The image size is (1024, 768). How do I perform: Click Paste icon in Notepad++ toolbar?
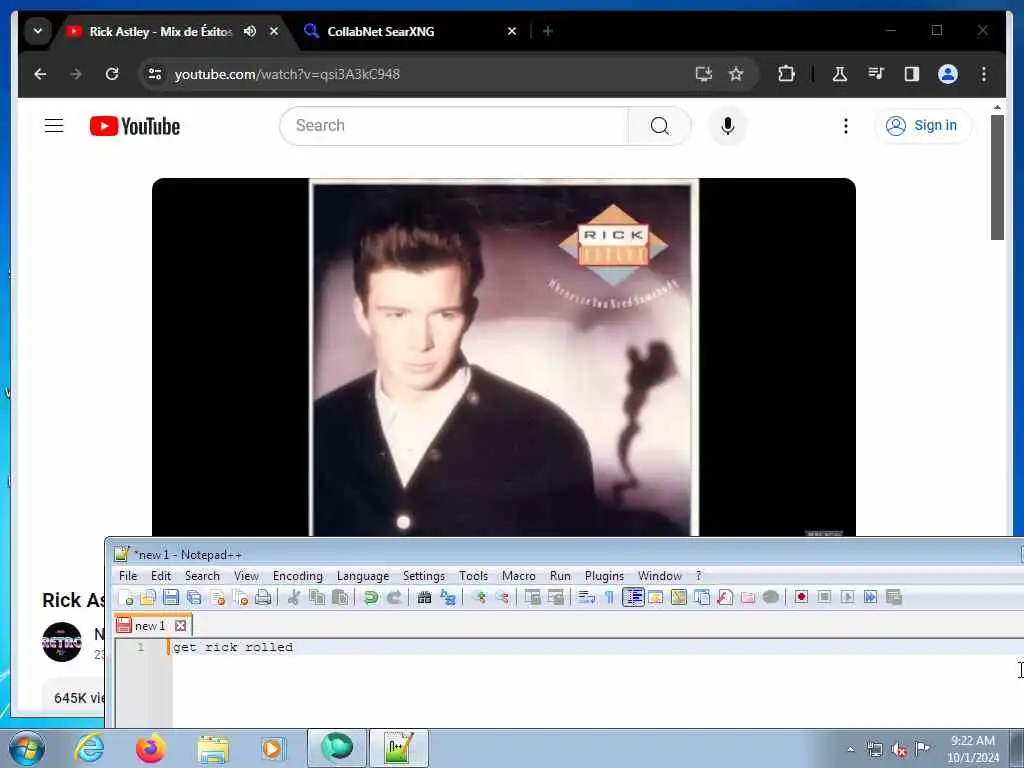tap(340, 597)
